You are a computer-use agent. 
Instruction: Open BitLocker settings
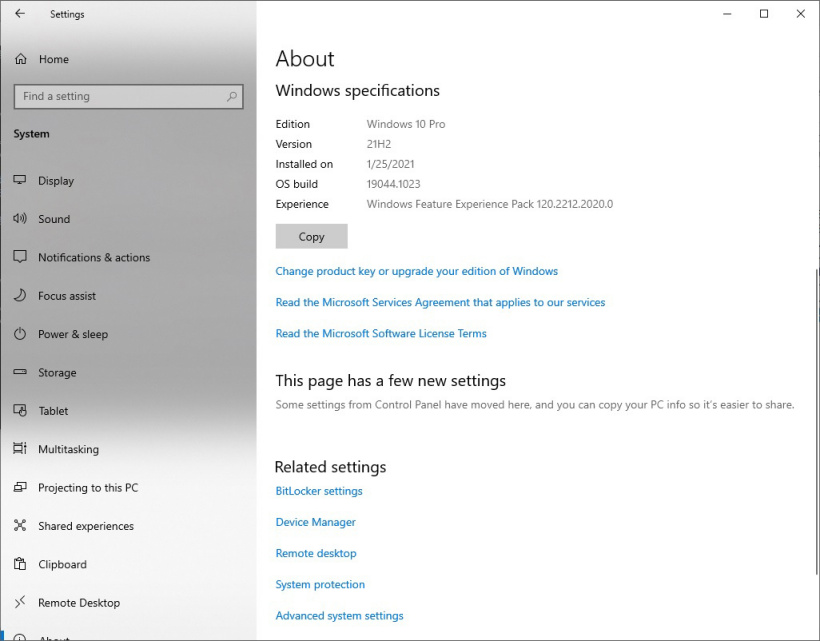(318, 491)
